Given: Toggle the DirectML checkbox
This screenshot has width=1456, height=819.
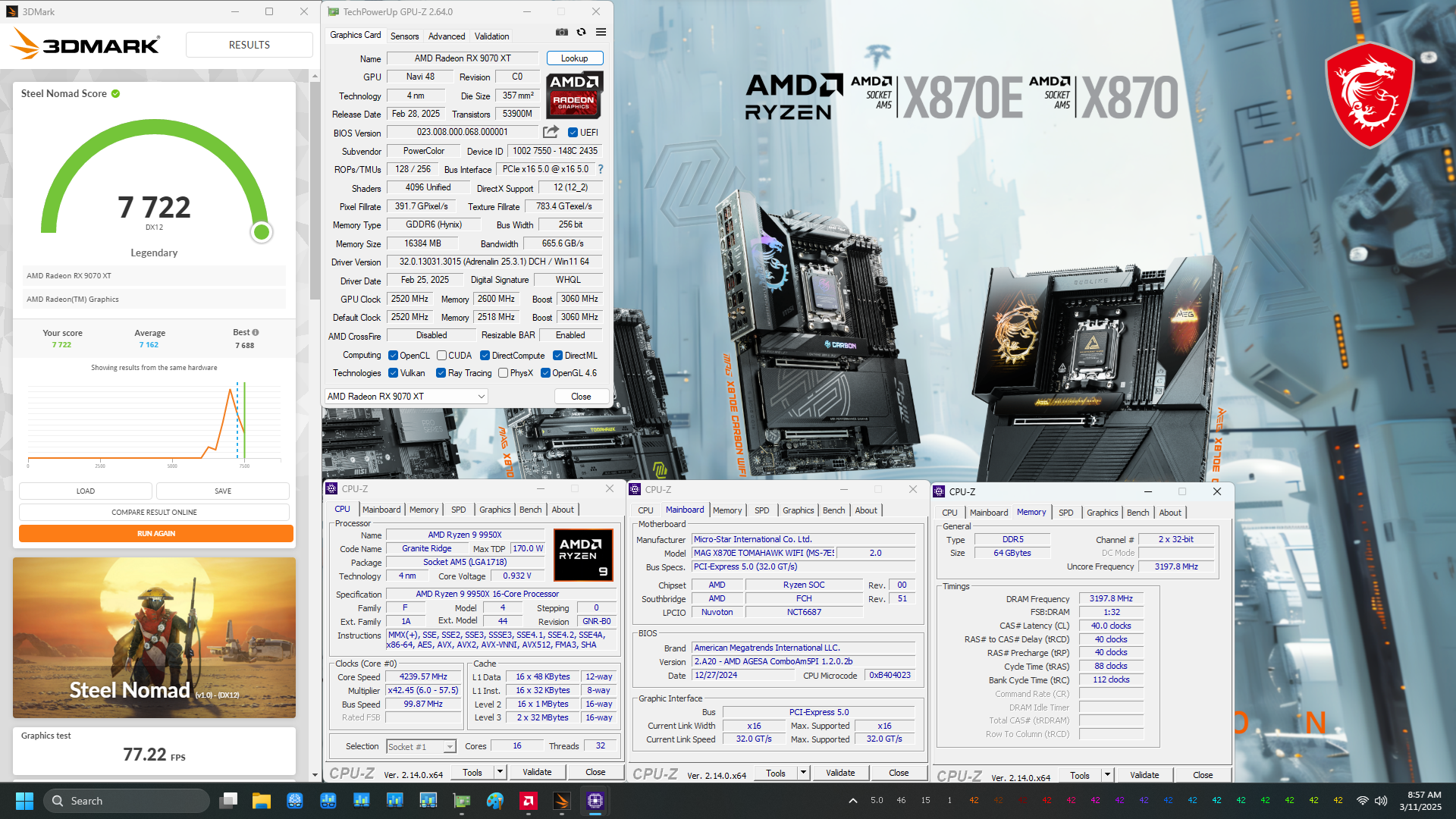Looking at the screenshot, I should [557, 356].
